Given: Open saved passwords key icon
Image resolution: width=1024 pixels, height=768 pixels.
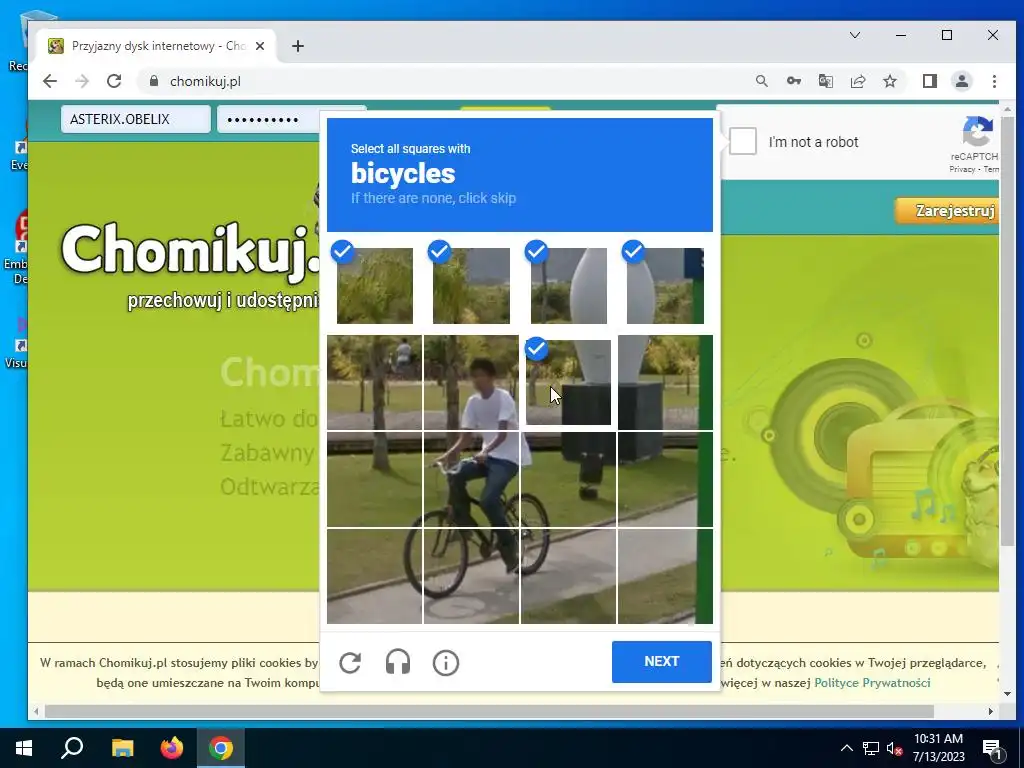Looking at the screenshot, I should pyautogui.click(x=793, y=81).
